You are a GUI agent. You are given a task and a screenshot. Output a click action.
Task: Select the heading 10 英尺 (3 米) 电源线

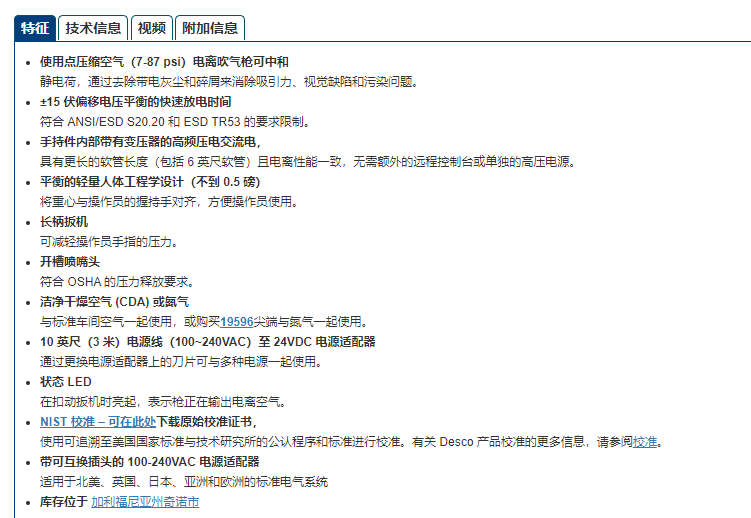click(207, 342)
